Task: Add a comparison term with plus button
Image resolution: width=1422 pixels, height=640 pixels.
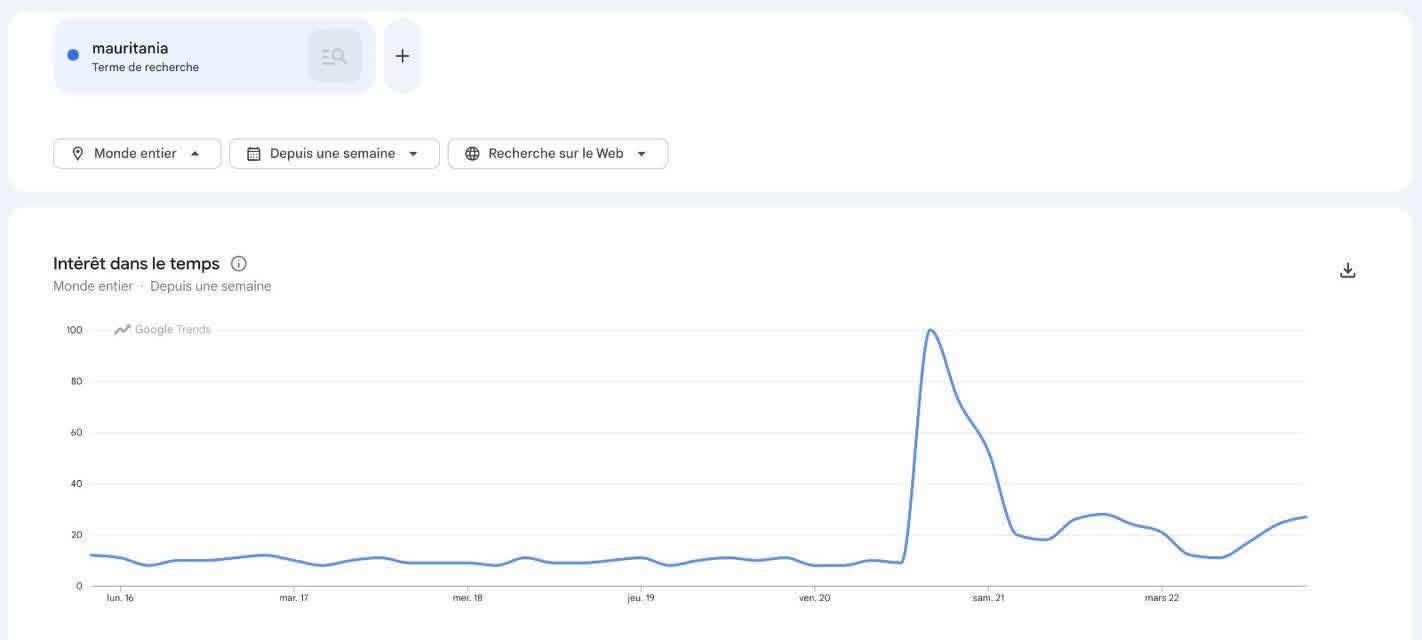Action: 402,56
